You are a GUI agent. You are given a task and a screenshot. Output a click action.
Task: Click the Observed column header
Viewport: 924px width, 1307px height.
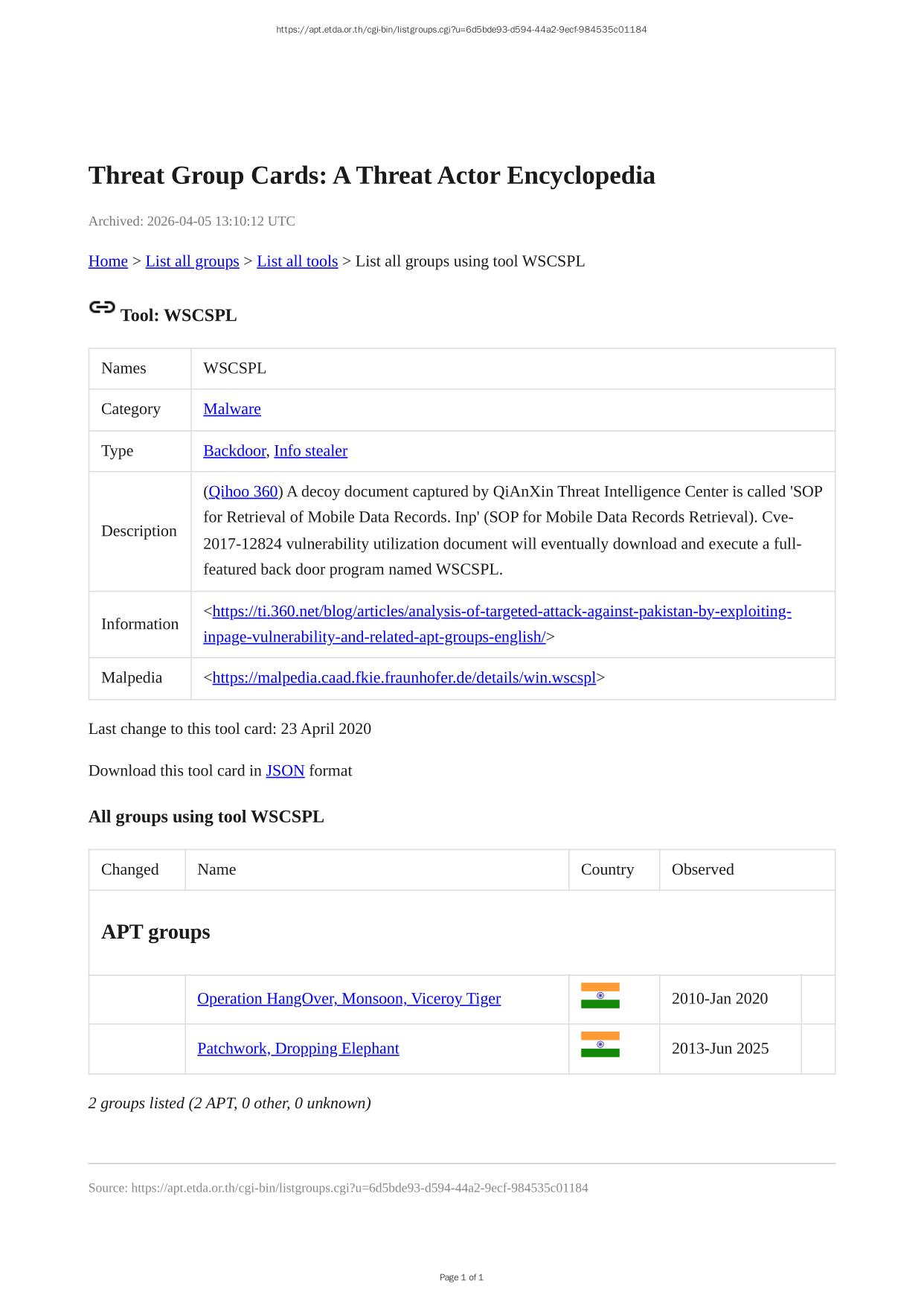(702, 870)
